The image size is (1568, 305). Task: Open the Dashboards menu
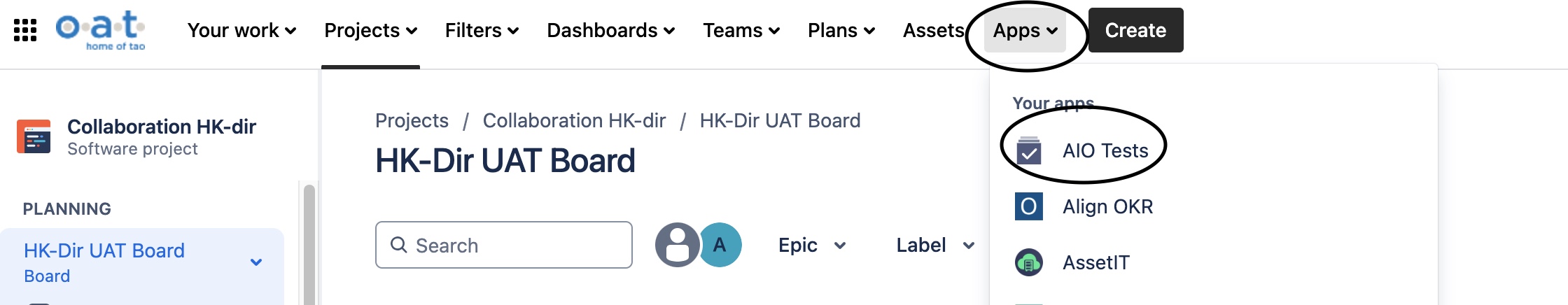coord(610,30)
